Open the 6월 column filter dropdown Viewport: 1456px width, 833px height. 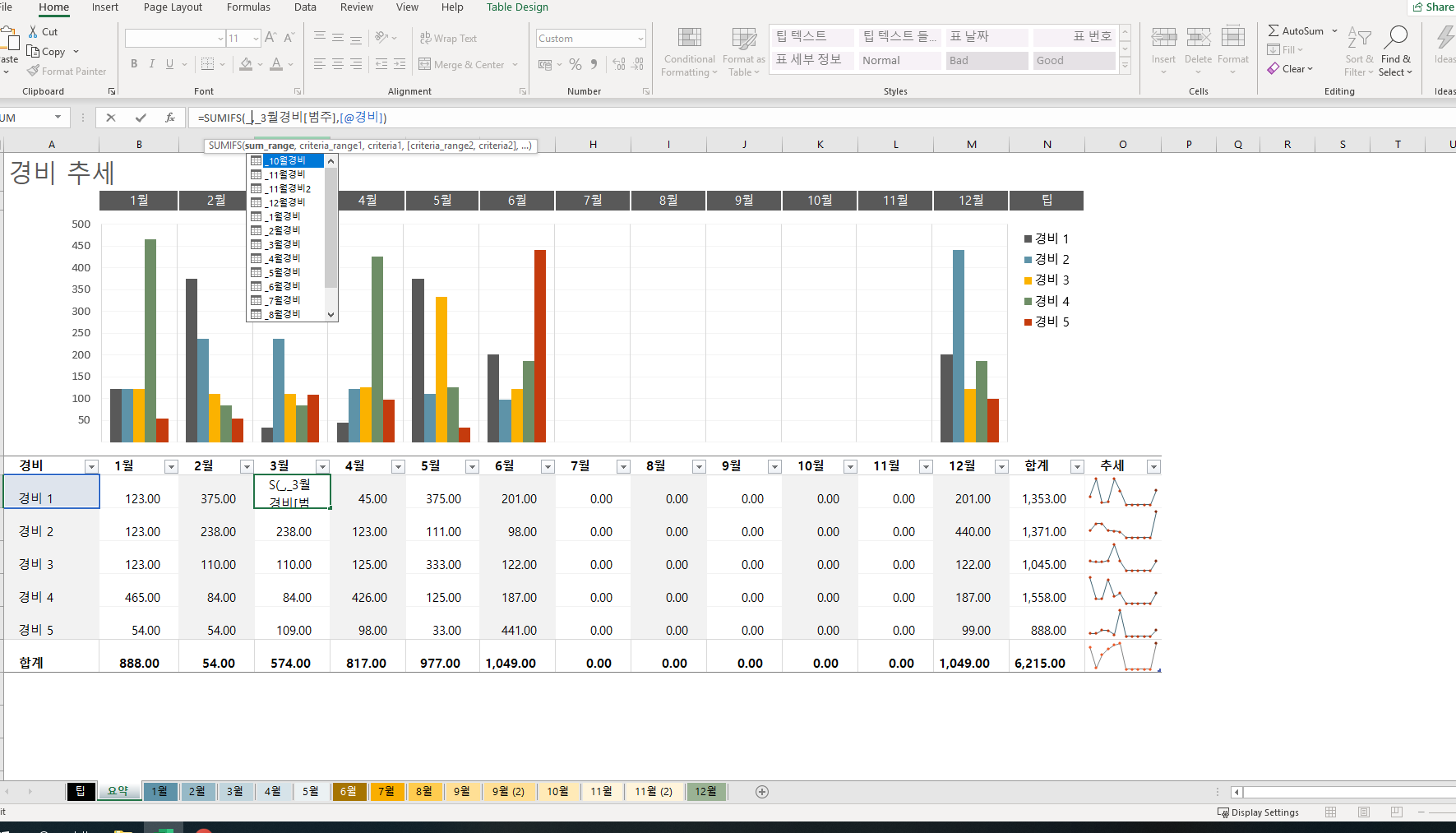[548, 467]
